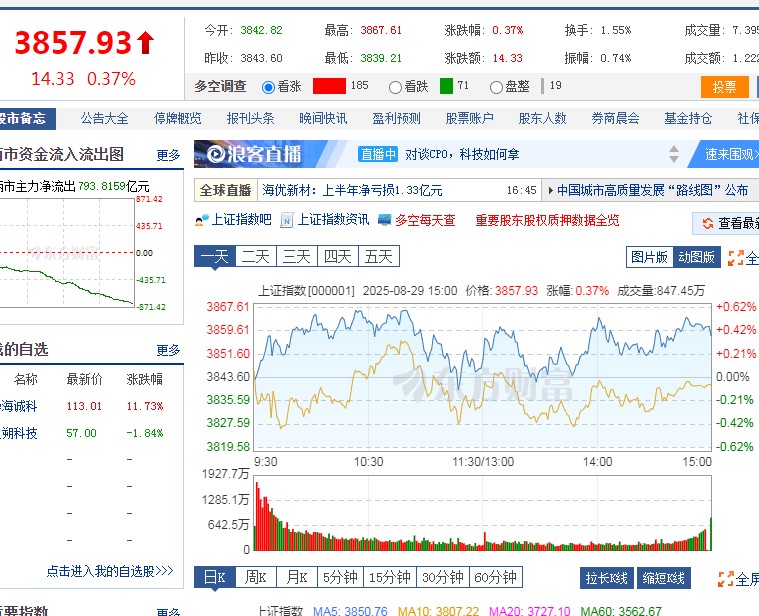Screen dimensions: 759x616
Task: Select the 二天 chart tab
Action: coord(256,256)
